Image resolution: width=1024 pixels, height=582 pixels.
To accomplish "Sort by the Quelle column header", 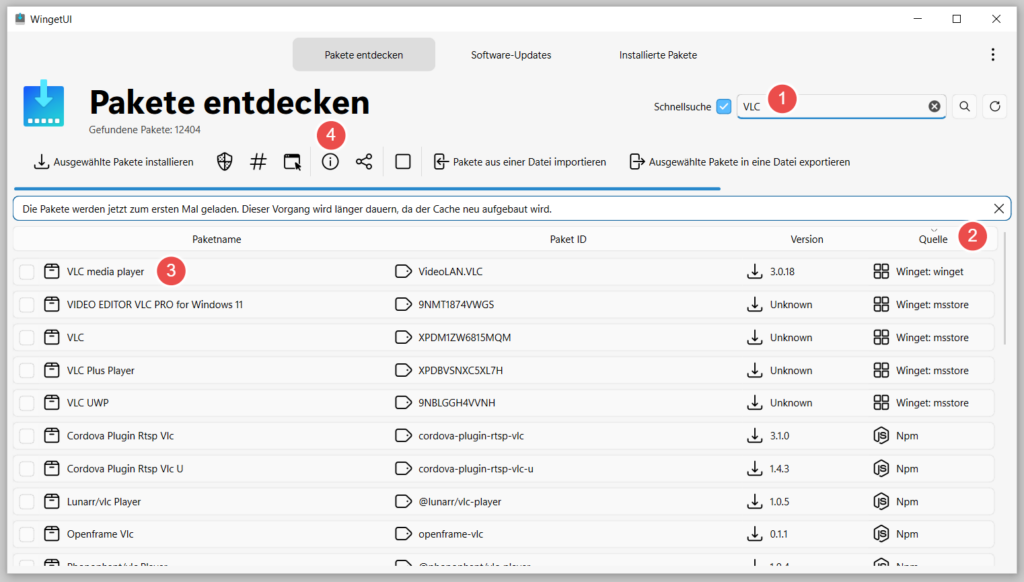I will (x=933, y=239).
